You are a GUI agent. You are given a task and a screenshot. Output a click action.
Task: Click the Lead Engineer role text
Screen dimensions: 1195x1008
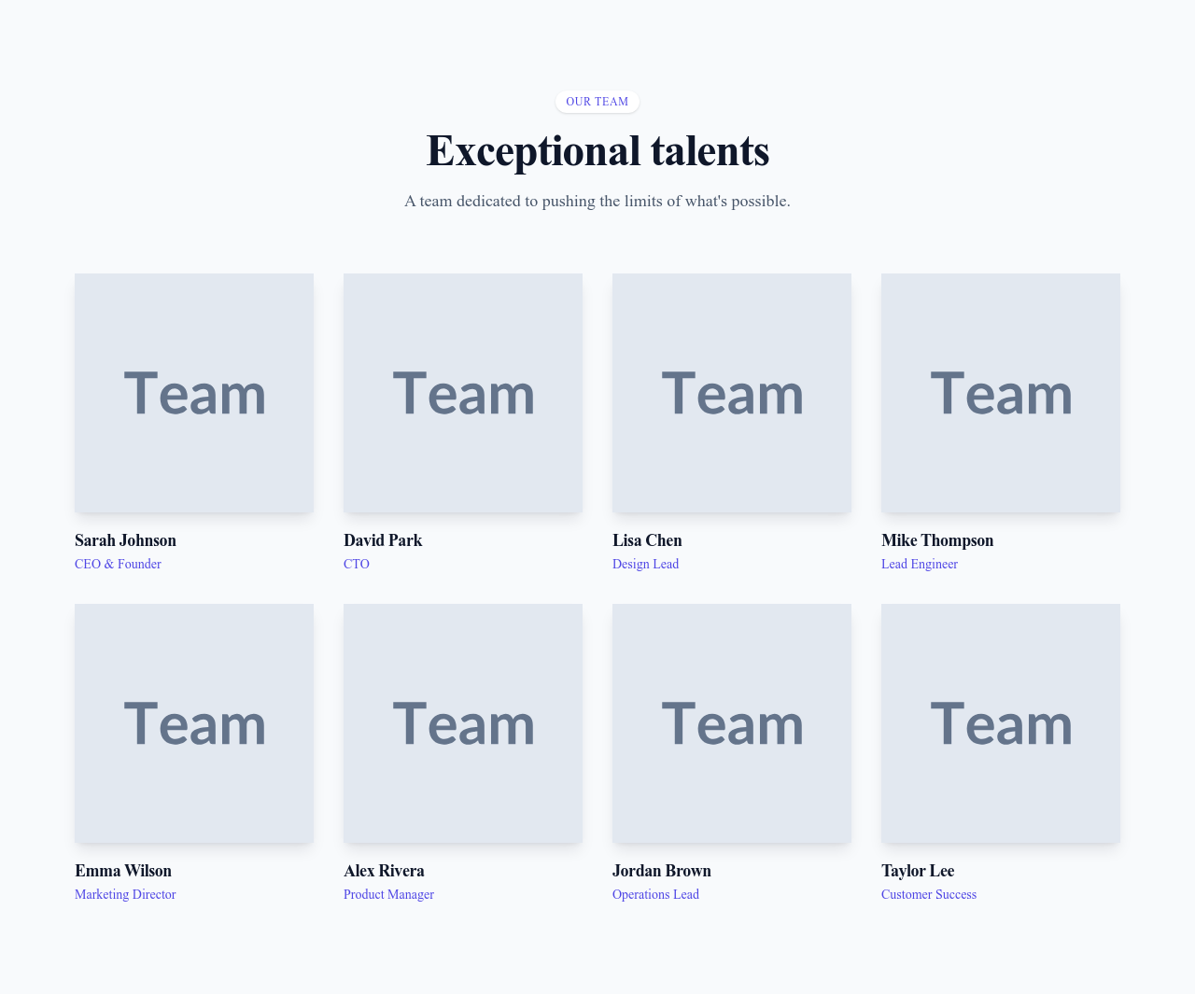pos(920,564)
